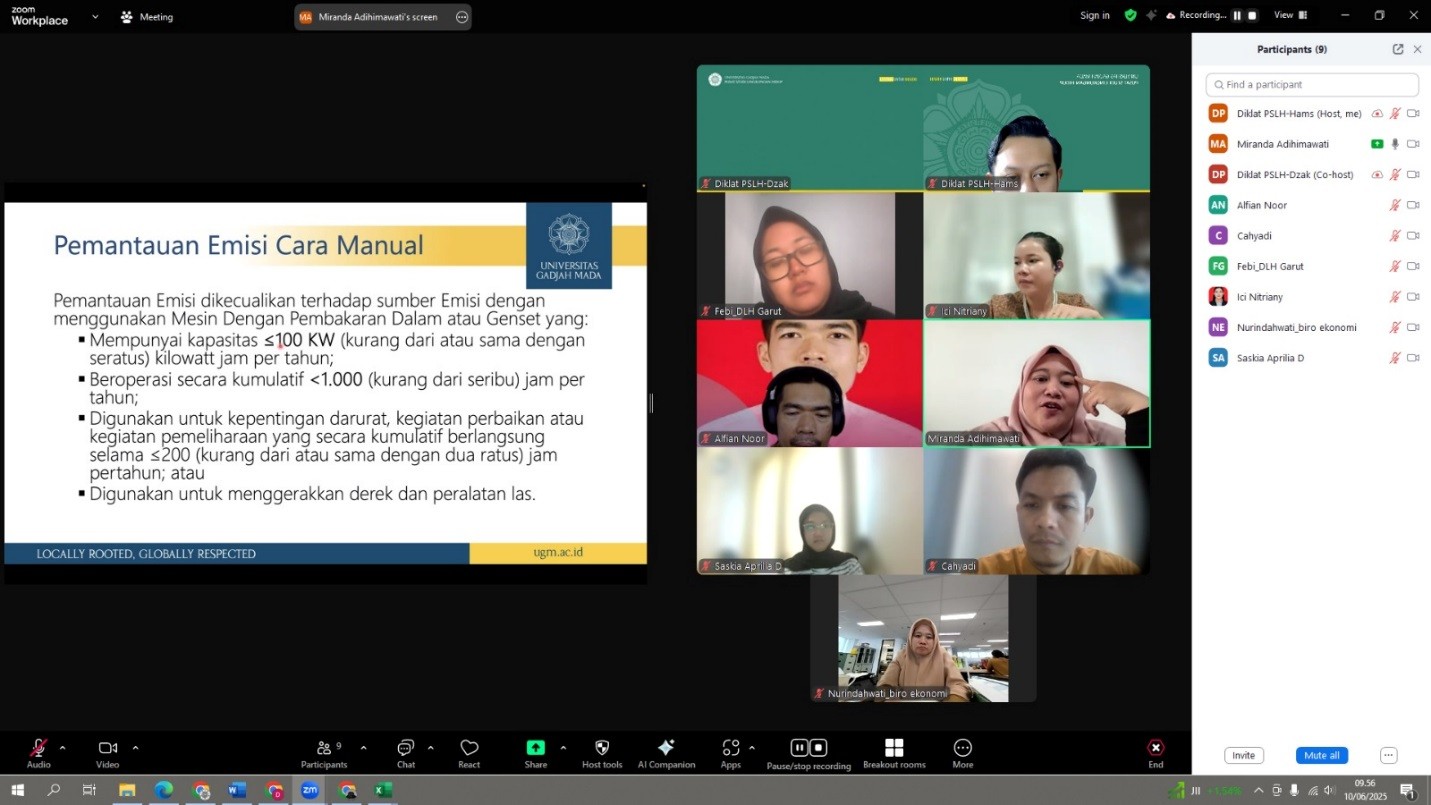The width and height of the screenshot is (1431, 805).
Task: Pop out the Participants panel
Action: [x=1398, y=49]
